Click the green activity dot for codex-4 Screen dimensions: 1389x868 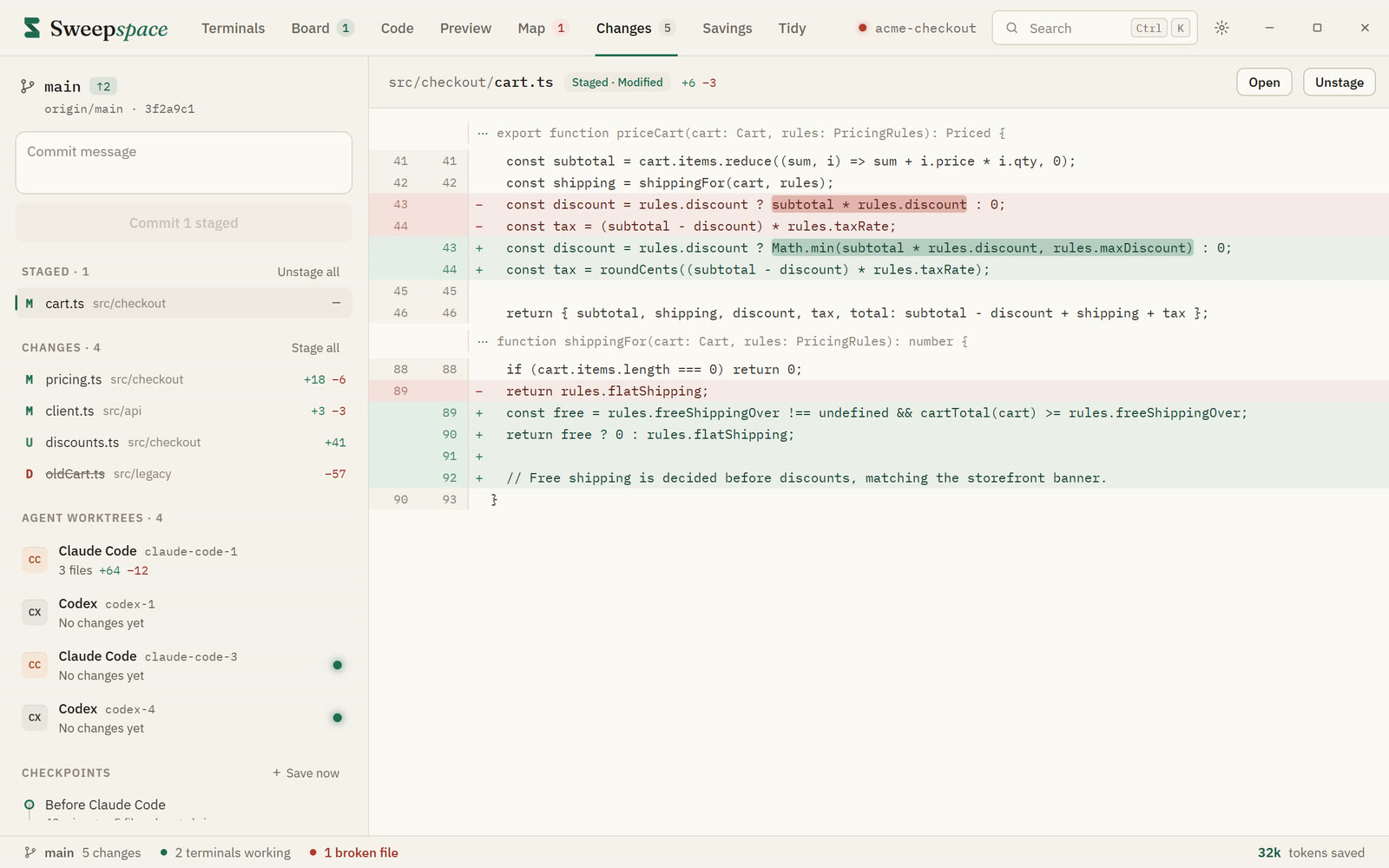coord(338,718)
